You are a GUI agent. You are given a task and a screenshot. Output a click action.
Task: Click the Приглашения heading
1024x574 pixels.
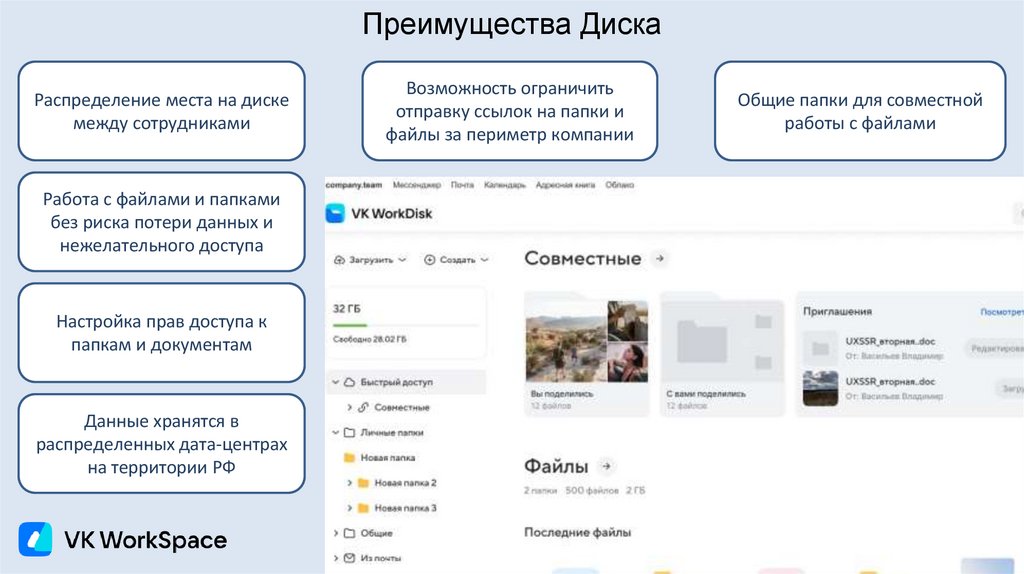pos(837,311)
